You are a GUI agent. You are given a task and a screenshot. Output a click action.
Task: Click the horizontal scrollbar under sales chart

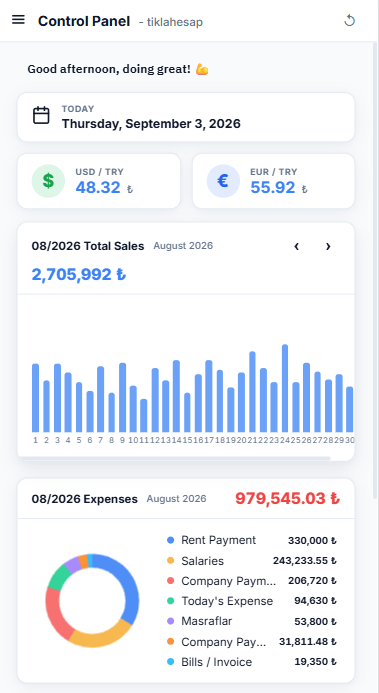point(174,458)
